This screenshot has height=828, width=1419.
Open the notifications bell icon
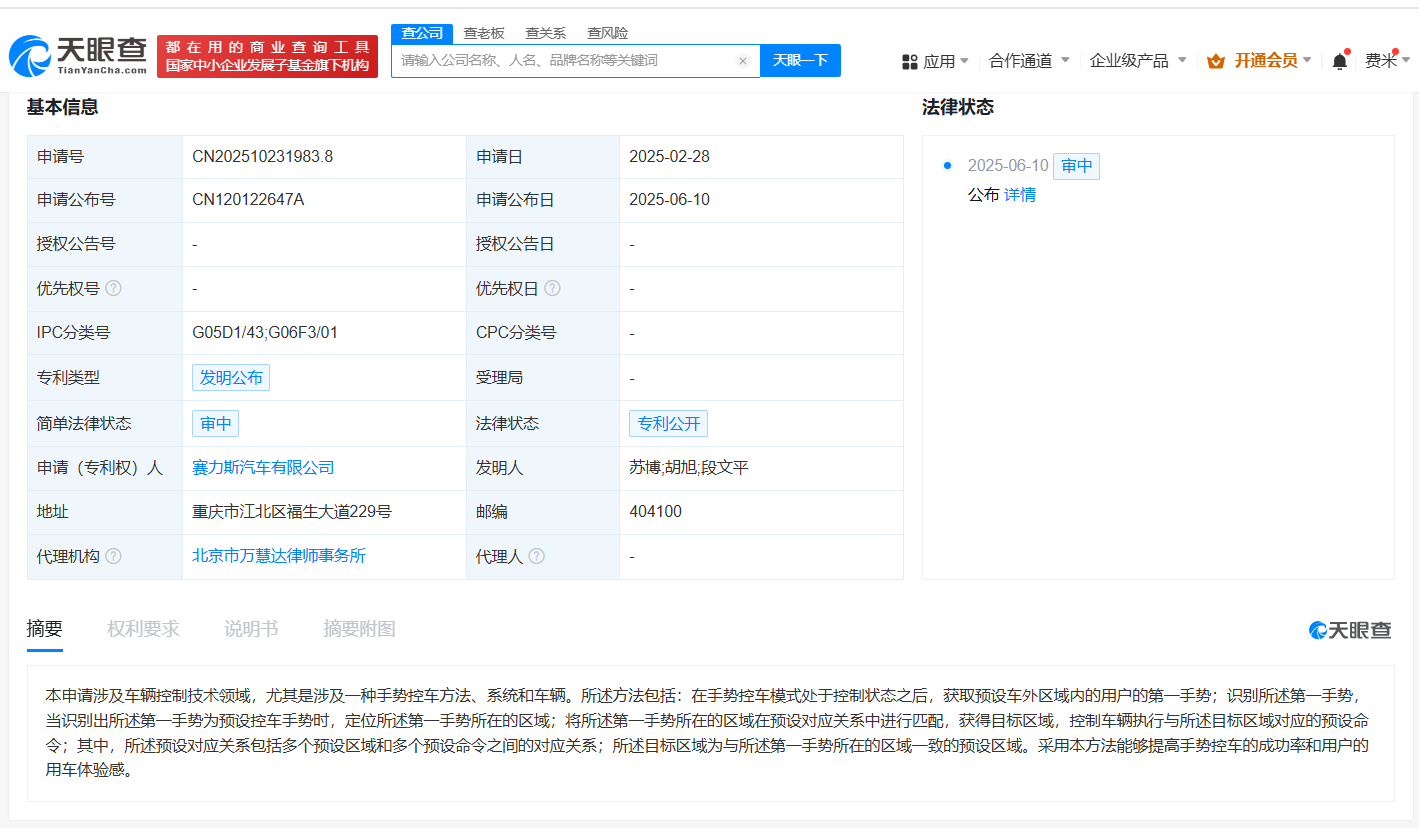(1339, 61)
